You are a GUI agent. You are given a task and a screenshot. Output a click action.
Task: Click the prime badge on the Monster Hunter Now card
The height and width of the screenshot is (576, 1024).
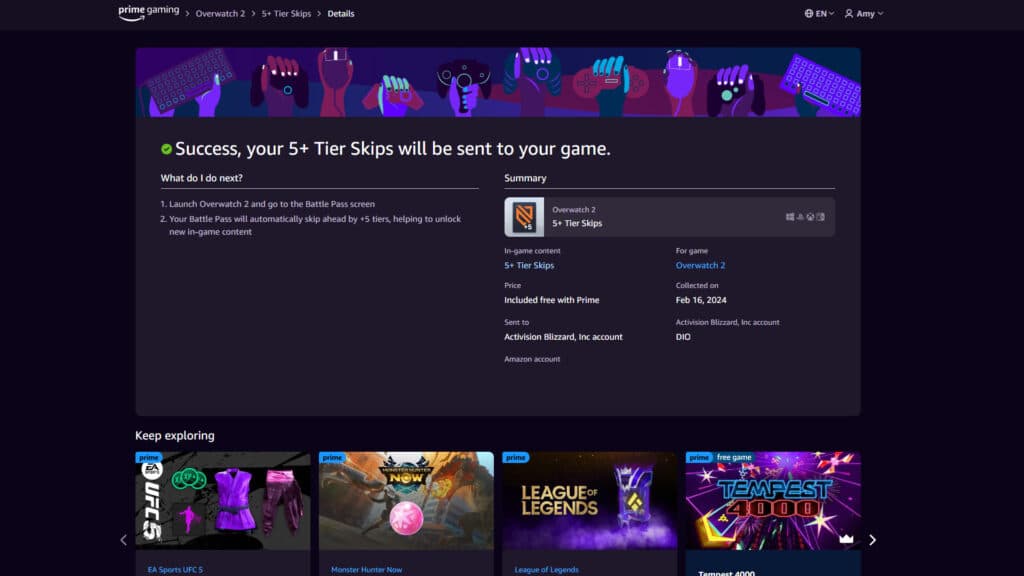(x=330, y=457)
